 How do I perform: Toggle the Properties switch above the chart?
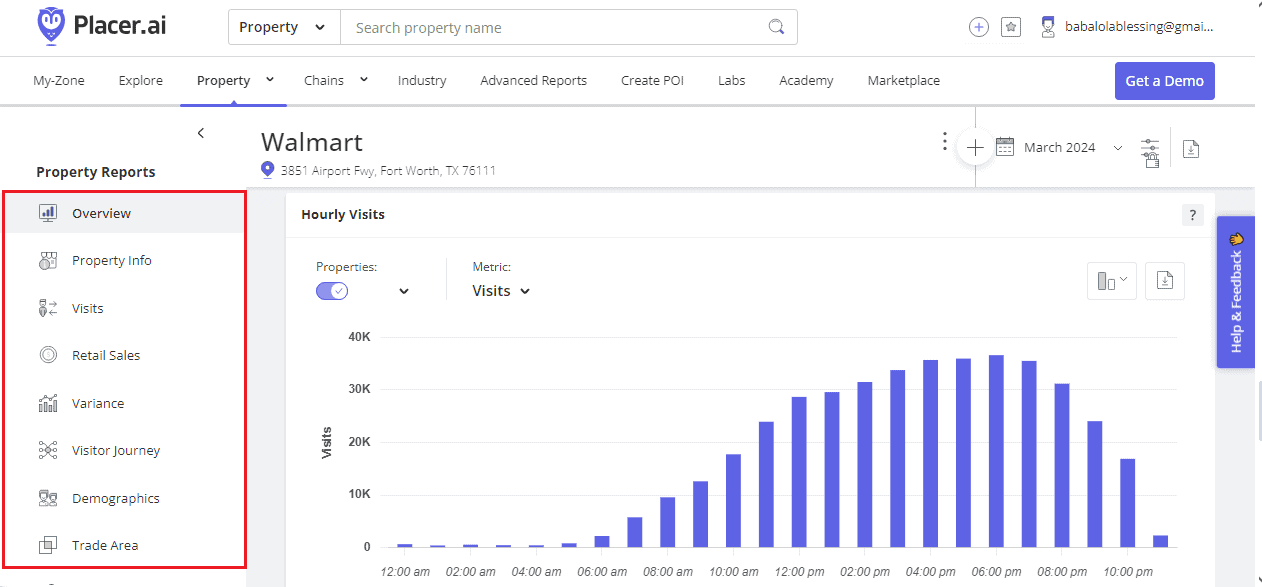pos(331,290)
